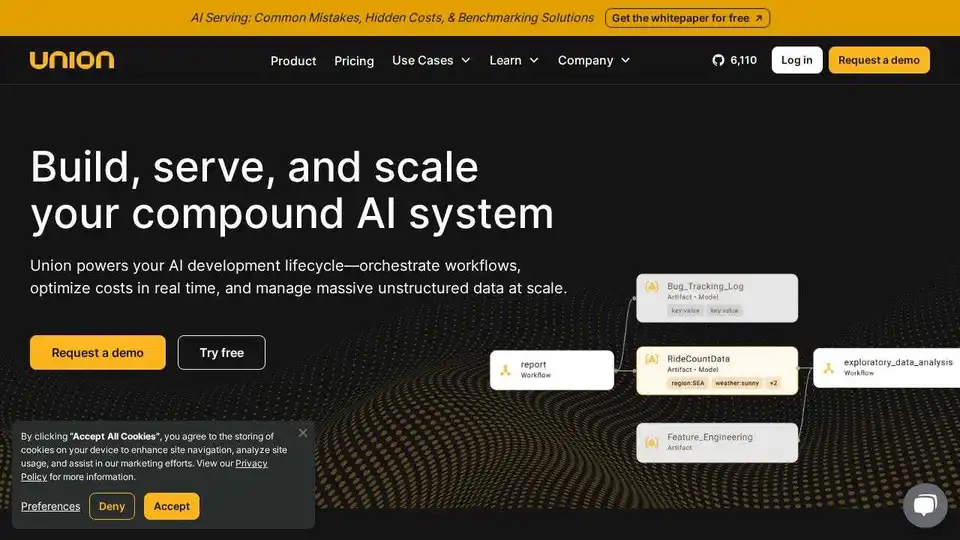Click the Bug_Tracking_Log card title
The width and height of the screenshot is (960, 540).
705,286
